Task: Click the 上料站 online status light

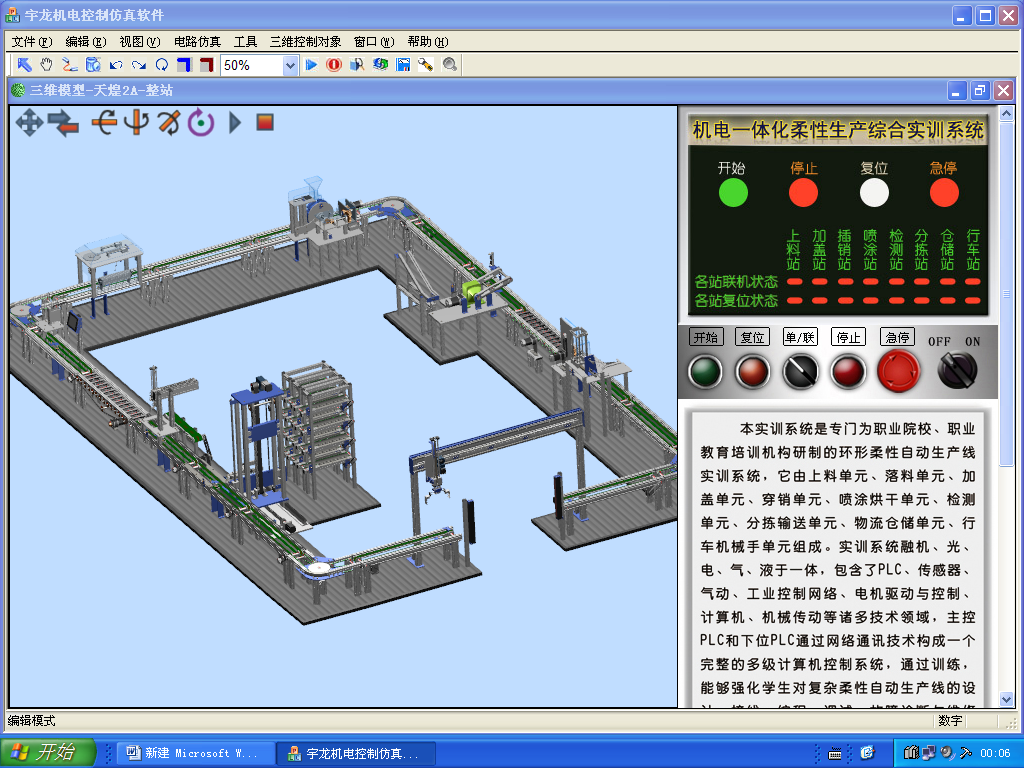Action: [x=794, y=282]
